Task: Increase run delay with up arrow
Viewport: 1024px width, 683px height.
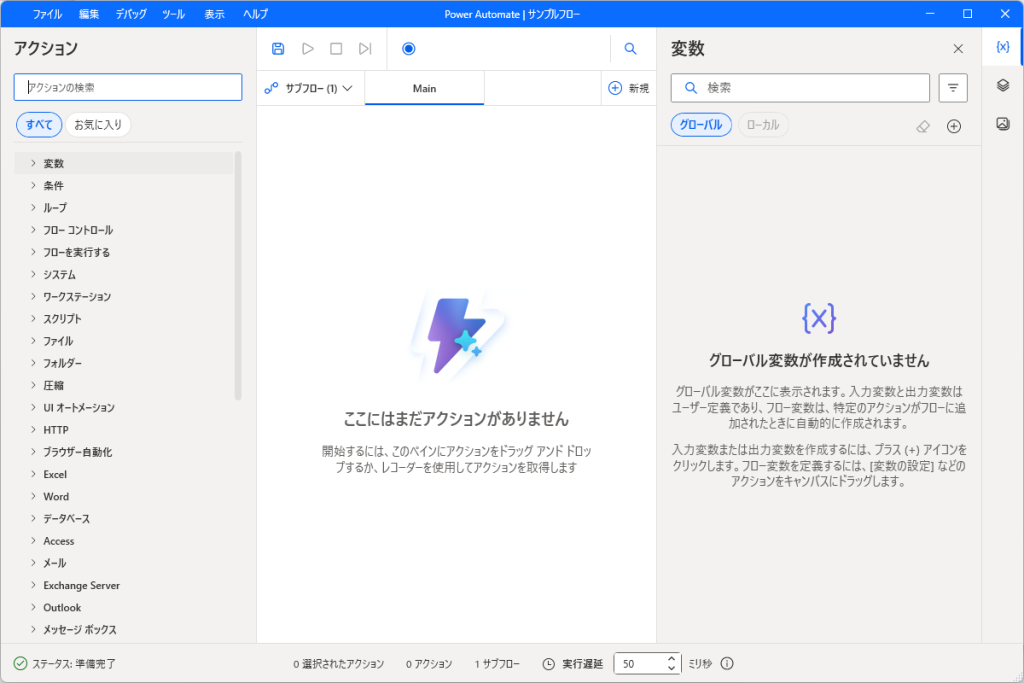Action: (671, 658)
